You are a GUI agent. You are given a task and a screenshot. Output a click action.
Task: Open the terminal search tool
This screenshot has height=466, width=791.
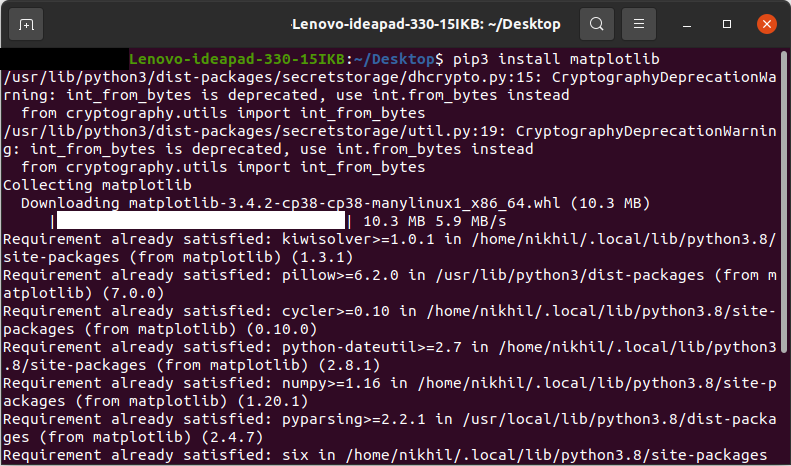[x=597, y=24]
